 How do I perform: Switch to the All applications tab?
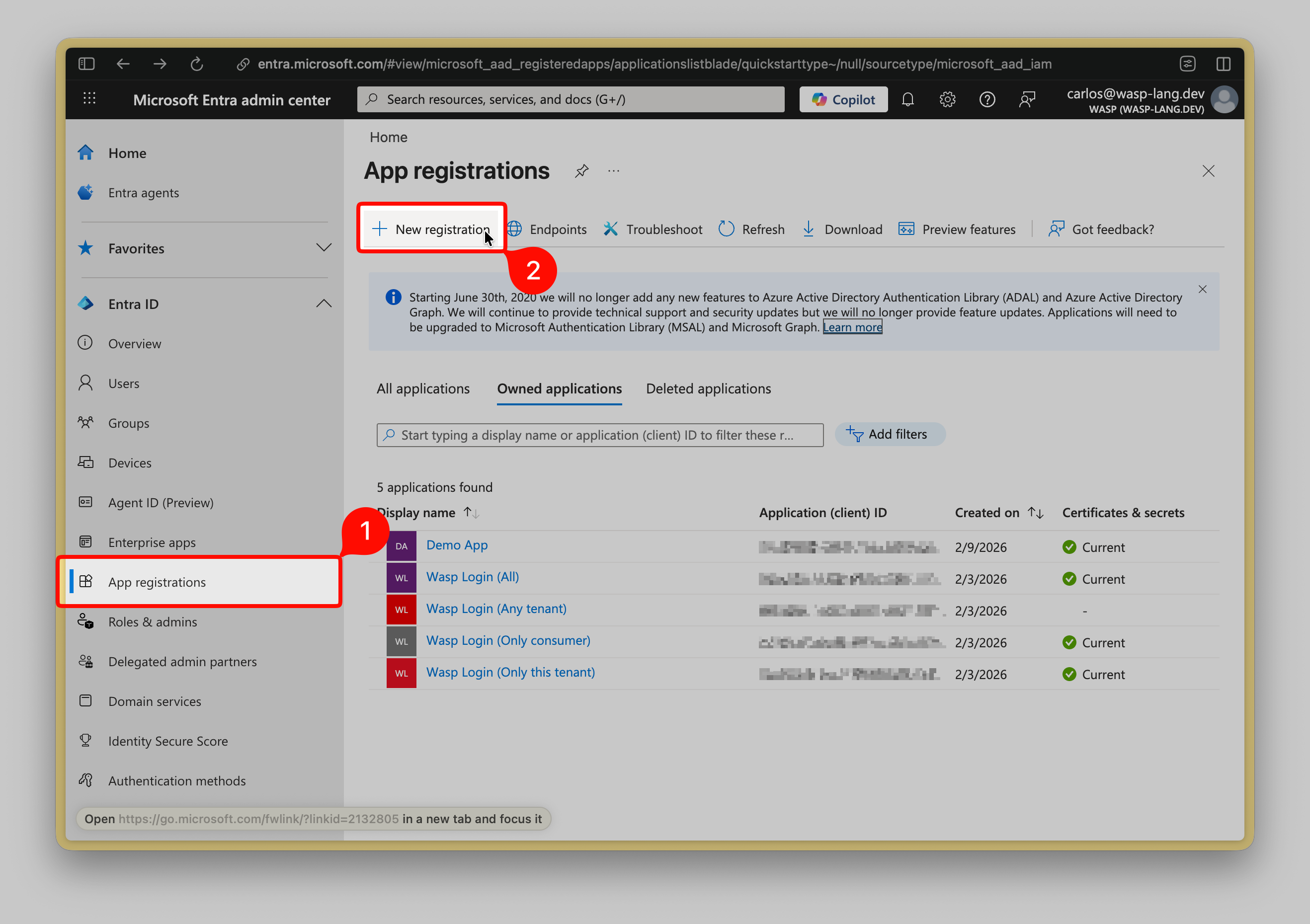[x=423, y=388]
